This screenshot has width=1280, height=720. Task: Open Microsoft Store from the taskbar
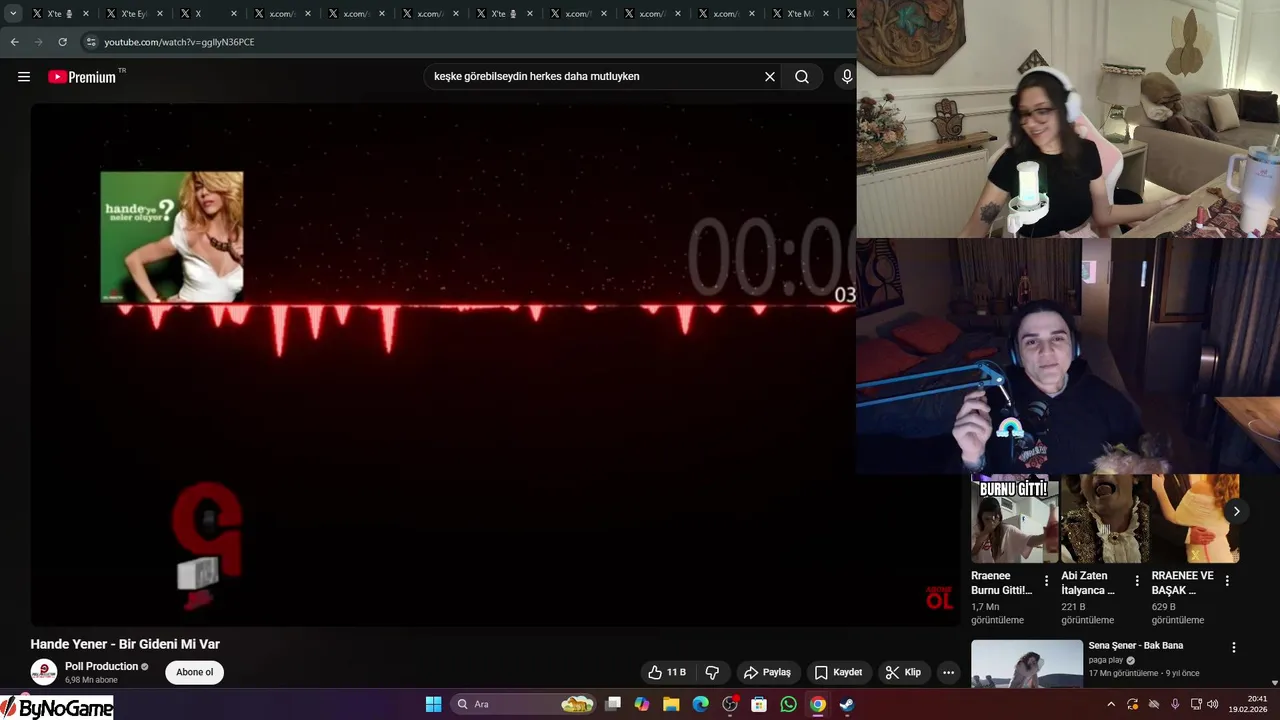[x=759, y=704]
